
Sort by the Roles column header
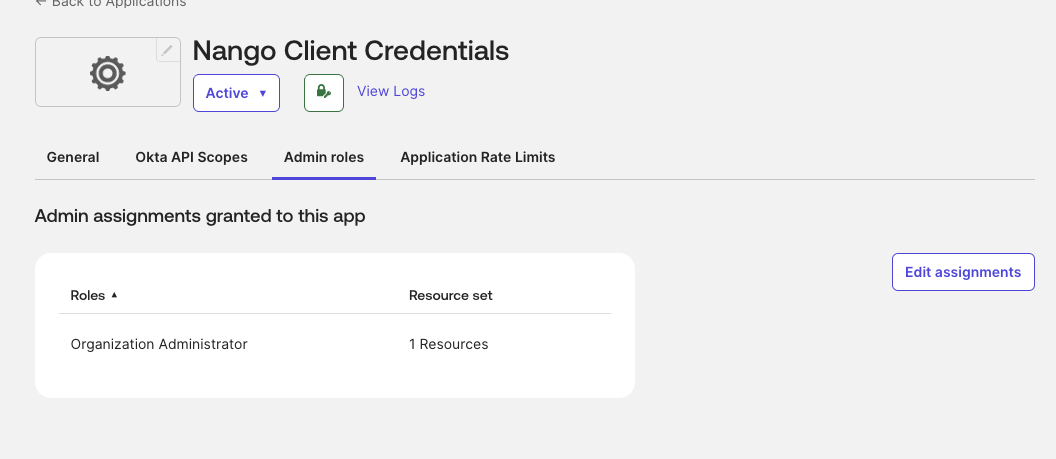point(88,295)
